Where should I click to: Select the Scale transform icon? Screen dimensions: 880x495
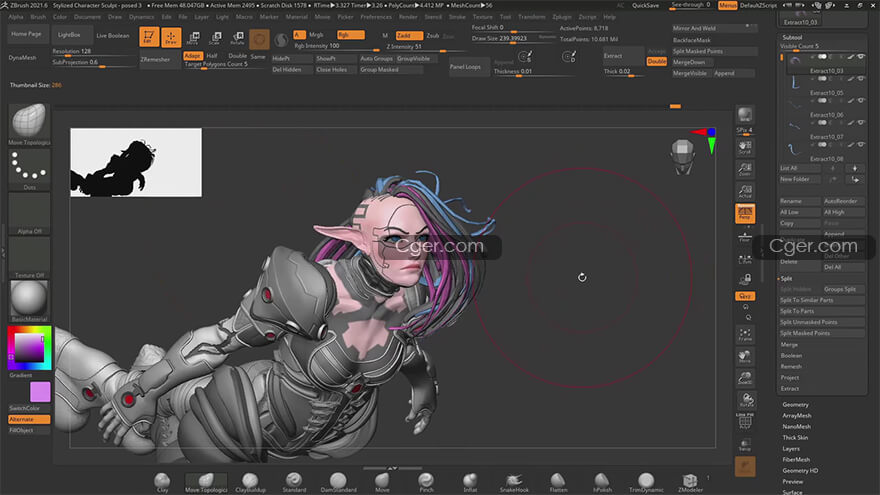215,38
